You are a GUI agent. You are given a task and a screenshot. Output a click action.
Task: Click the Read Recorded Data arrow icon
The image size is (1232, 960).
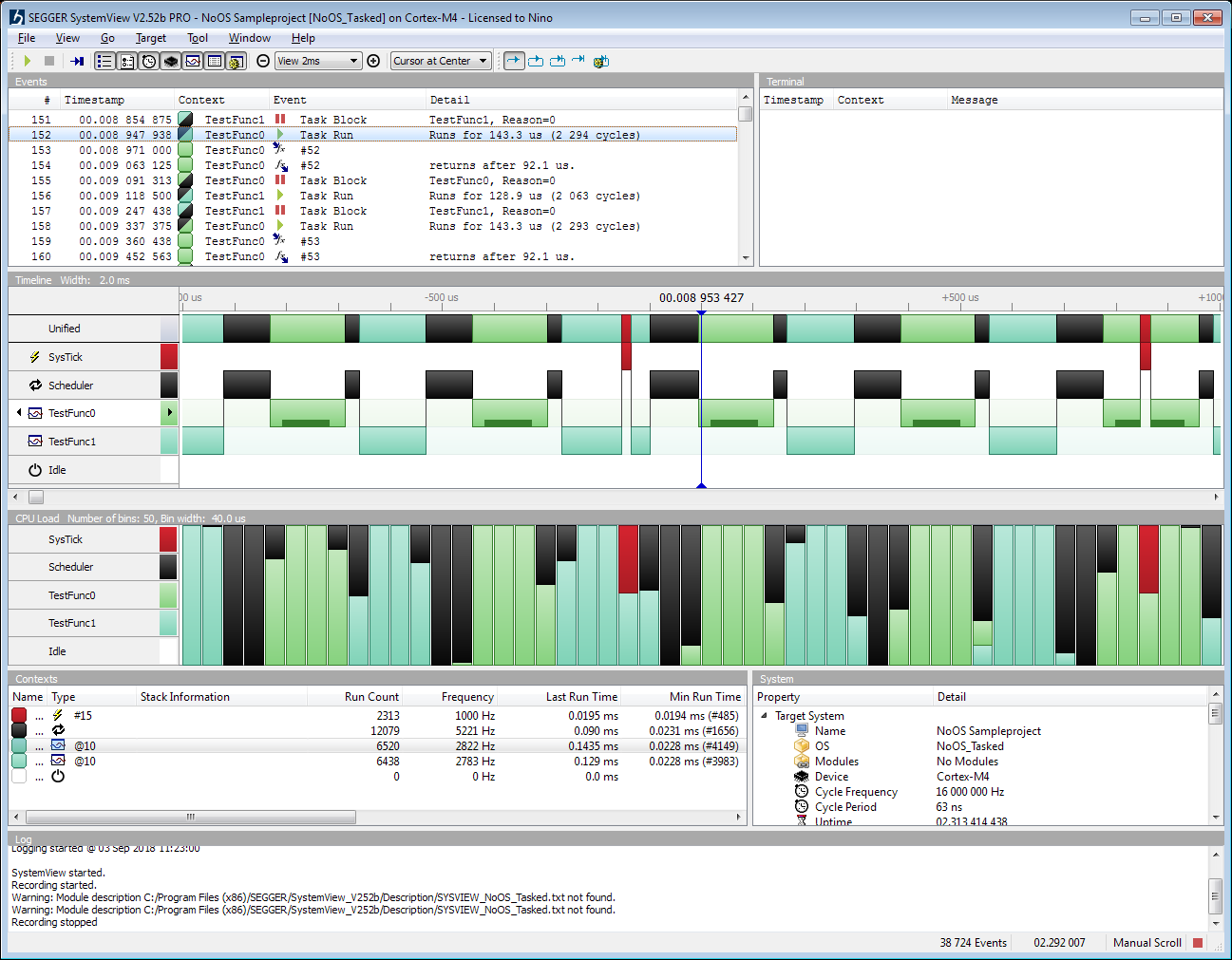click(x=77, y=61)
